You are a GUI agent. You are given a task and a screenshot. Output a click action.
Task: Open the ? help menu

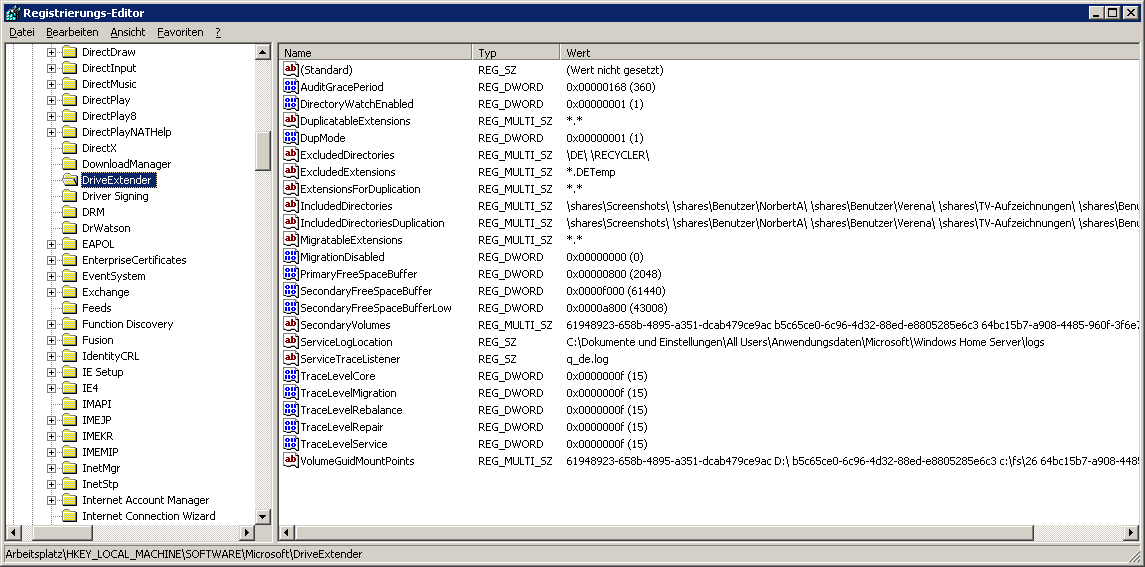point(218,32)
